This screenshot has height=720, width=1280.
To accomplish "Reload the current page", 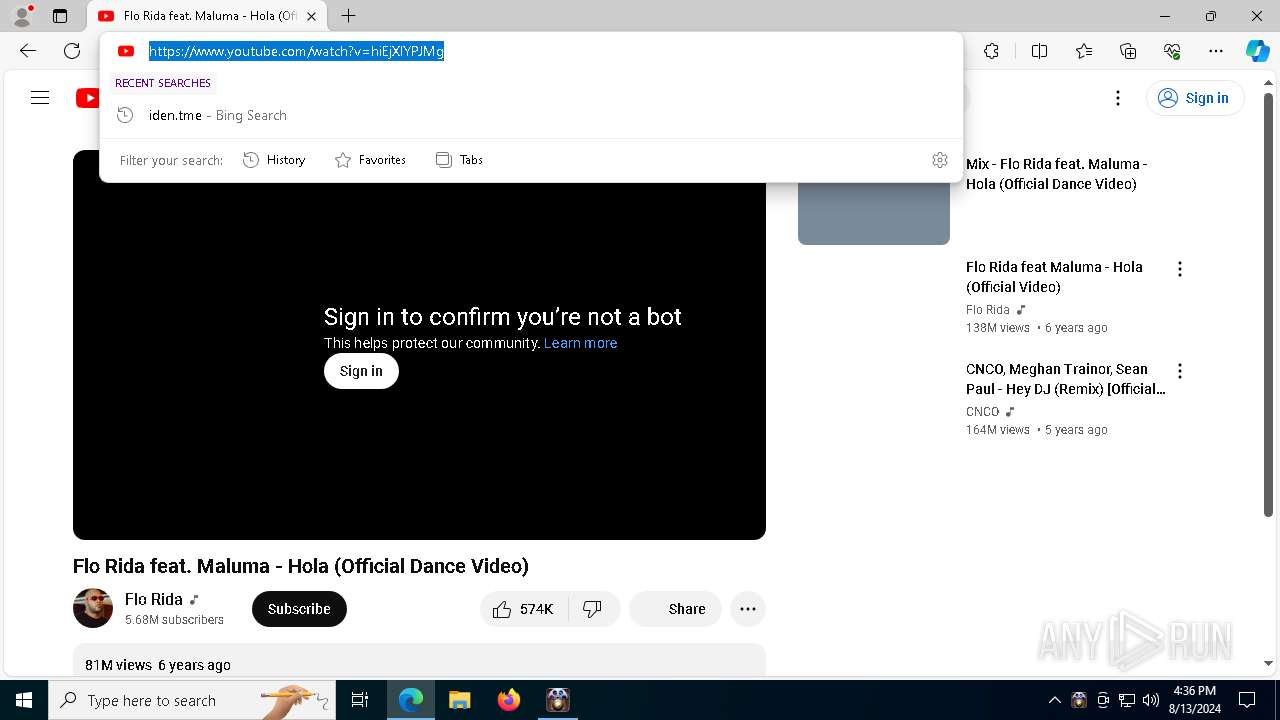I will pos(72,51).
